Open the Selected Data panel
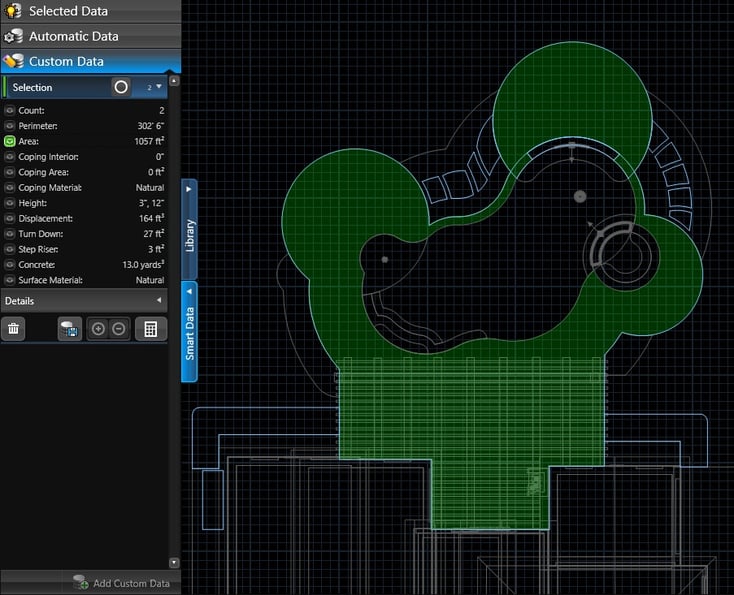This screenshot has width=734, height=595. tap(90, 11)
